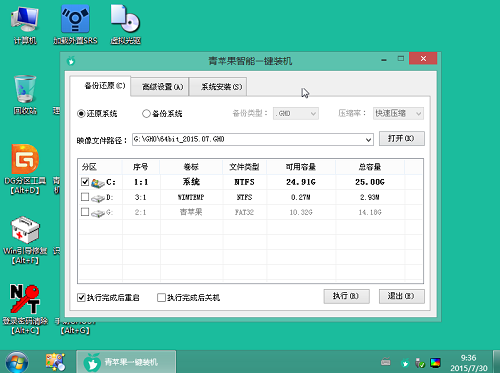
Task: Launch DG分区工具 desktop icon
Action: [25, 169]
